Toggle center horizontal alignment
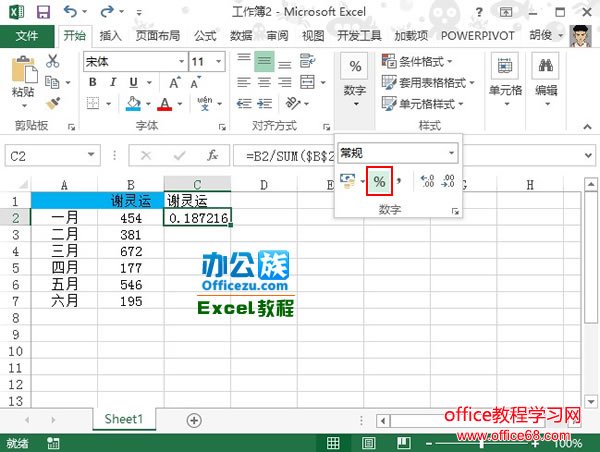This screenshot has width=600, height=452. point(264,82)
